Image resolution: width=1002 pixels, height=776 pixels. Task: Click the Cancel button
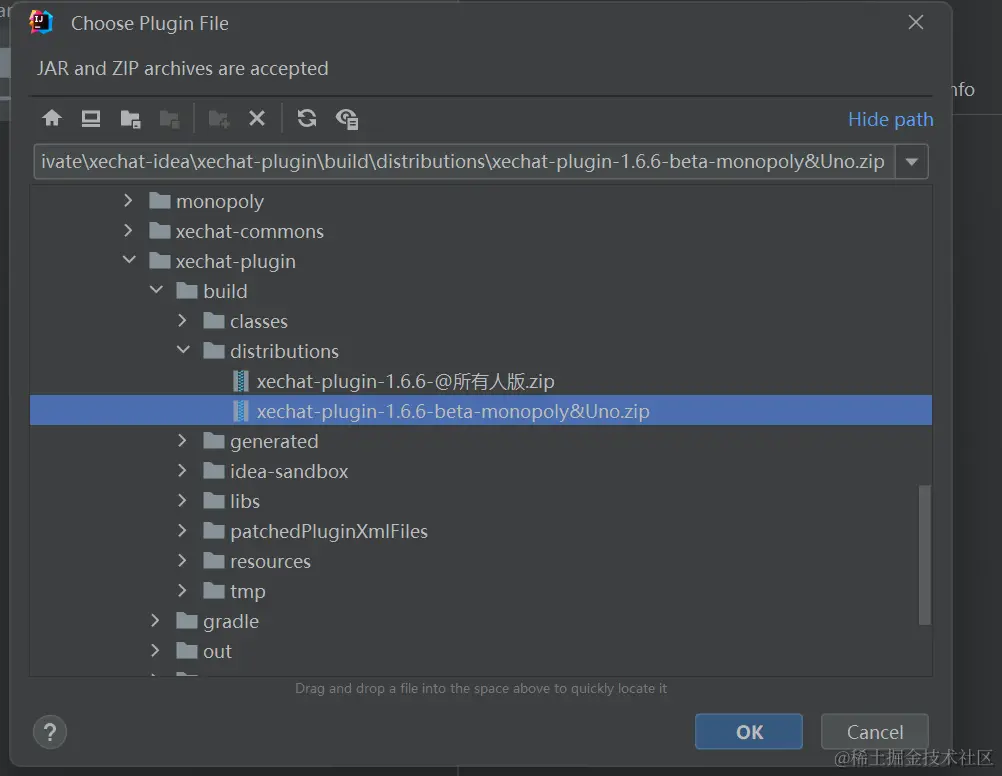click(875, 732)
